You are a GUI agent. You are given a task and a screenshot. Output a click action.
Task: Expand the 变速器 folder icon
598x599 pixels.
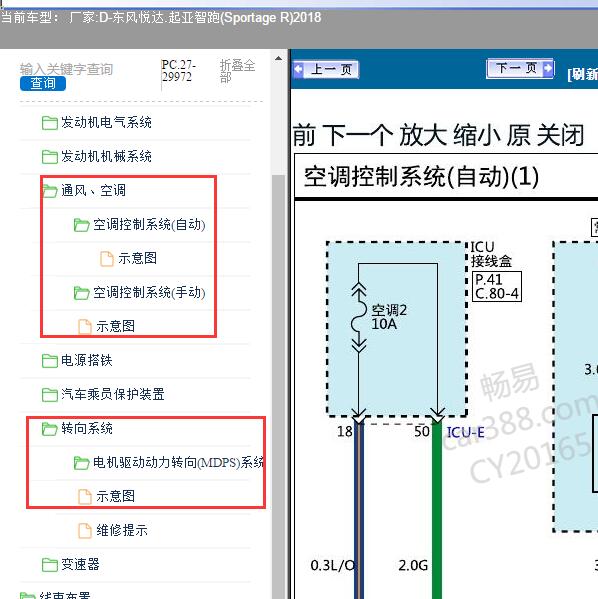(50, 565)
